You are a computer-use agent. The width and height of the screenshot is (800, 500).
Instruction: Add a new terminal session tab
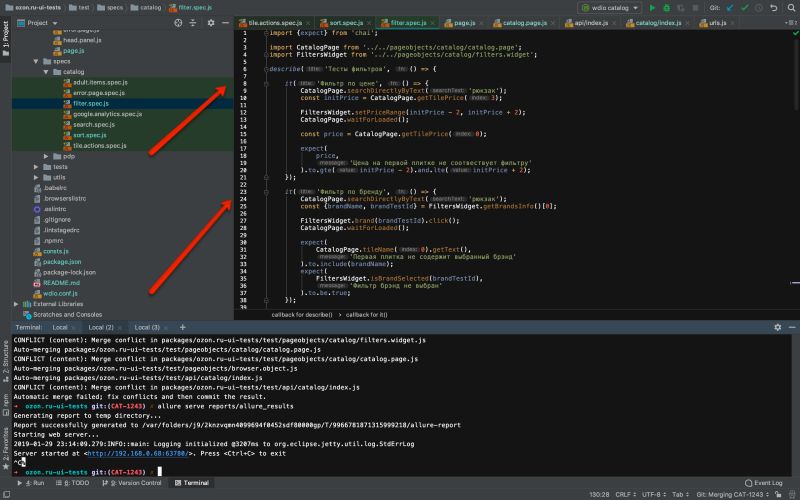point(183,327)
